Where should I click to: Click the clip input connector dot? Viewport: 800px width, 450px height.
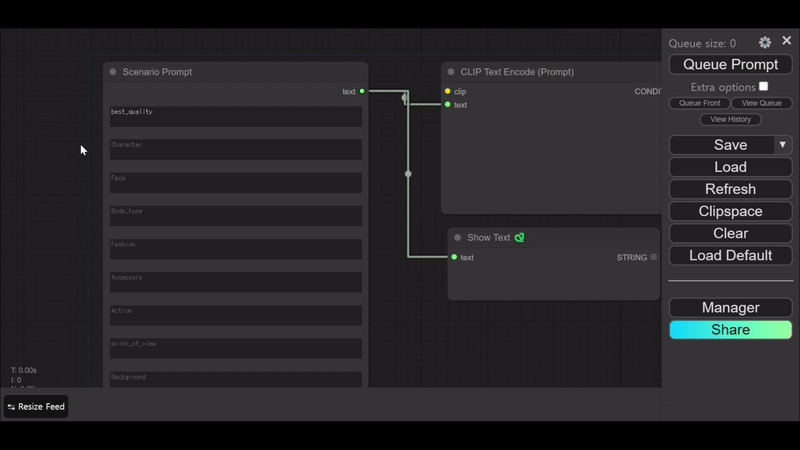447,91
